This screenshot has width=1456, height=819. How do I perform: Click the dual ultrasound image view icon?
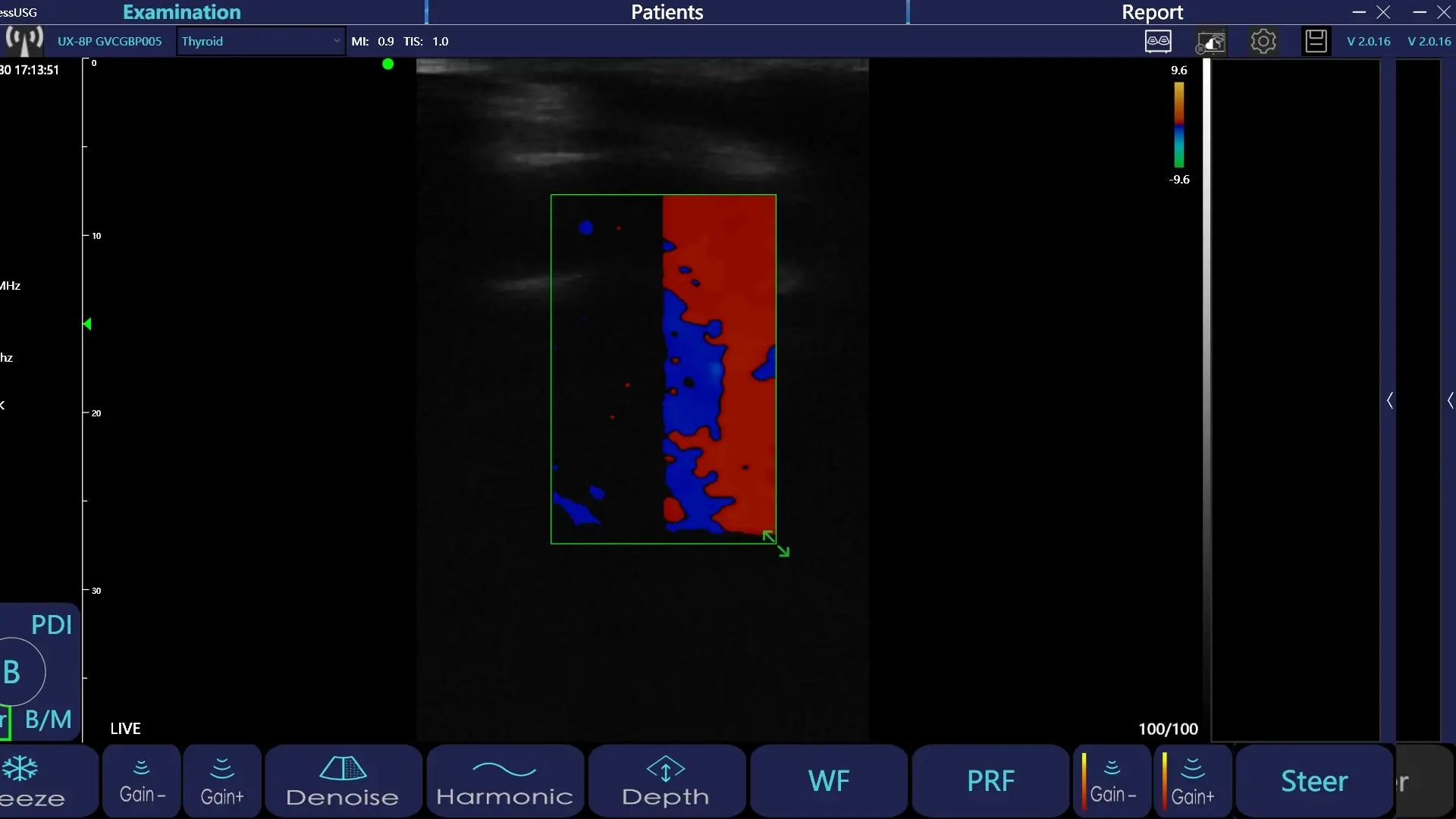(1158, 41)
